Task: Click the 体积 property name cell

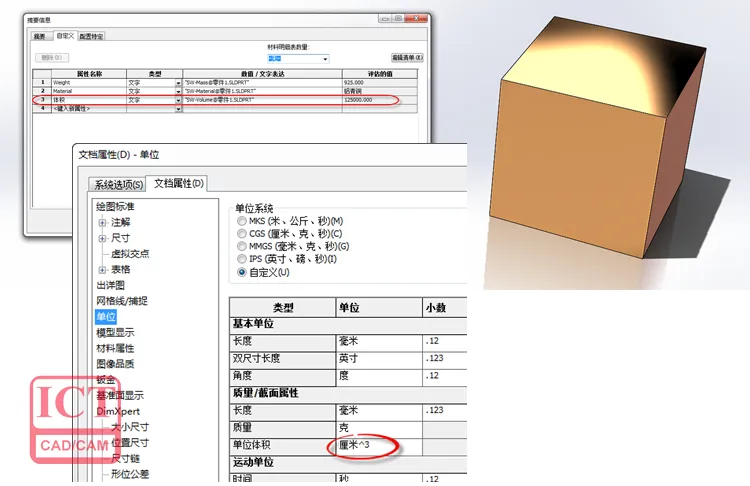Action: (x=89, y=100)
